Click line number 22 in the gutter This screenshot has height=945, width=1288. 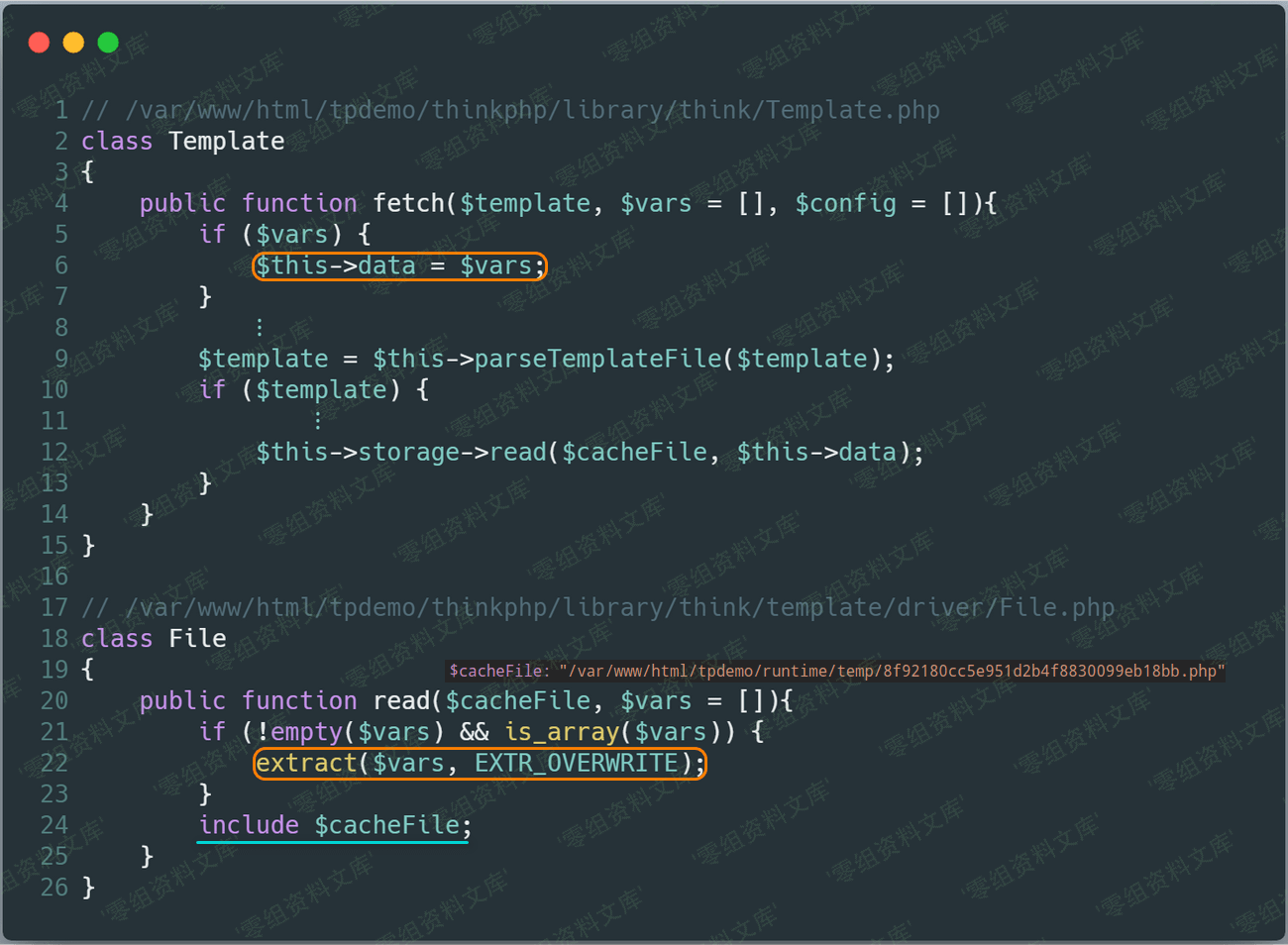click(54, 764)
